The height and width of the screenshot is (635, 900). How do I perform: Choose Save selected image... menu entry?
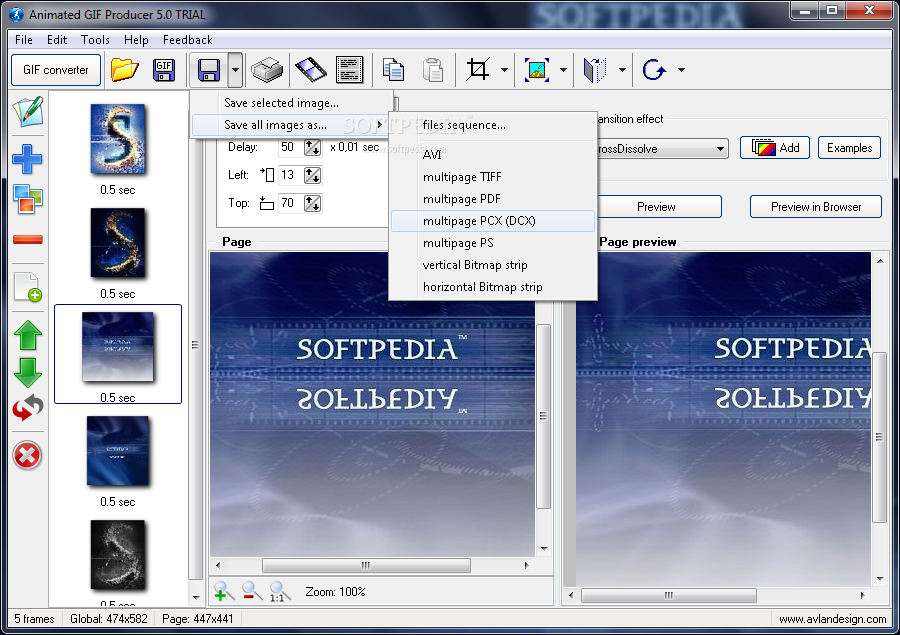[x=291, y=103]
